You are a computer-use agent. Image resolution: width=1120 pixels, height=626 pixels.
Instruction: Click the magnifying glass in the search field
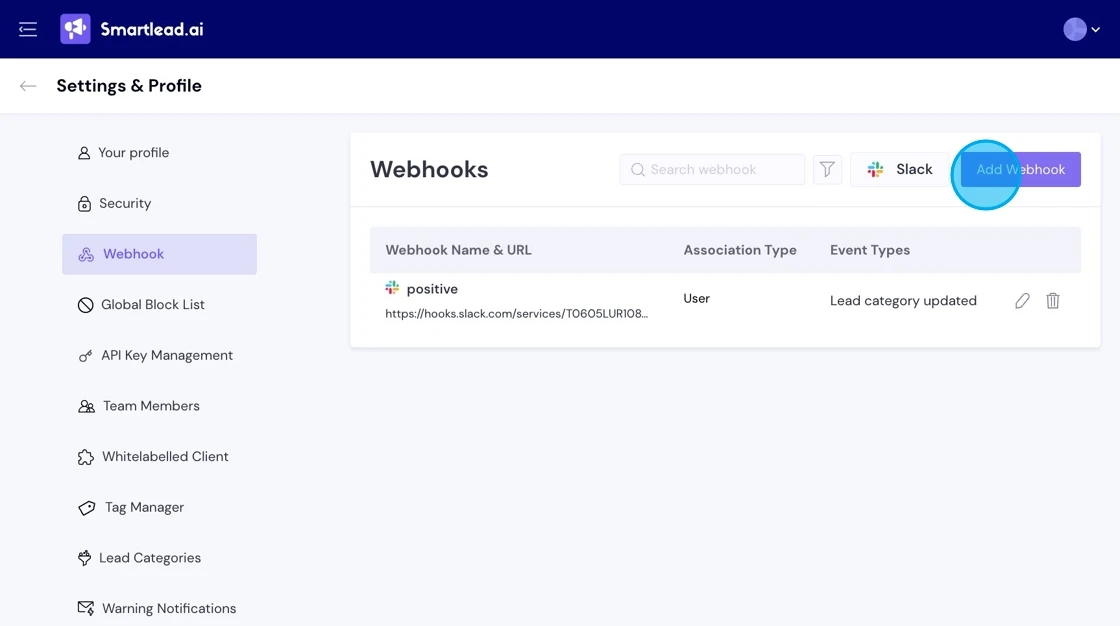638,169
